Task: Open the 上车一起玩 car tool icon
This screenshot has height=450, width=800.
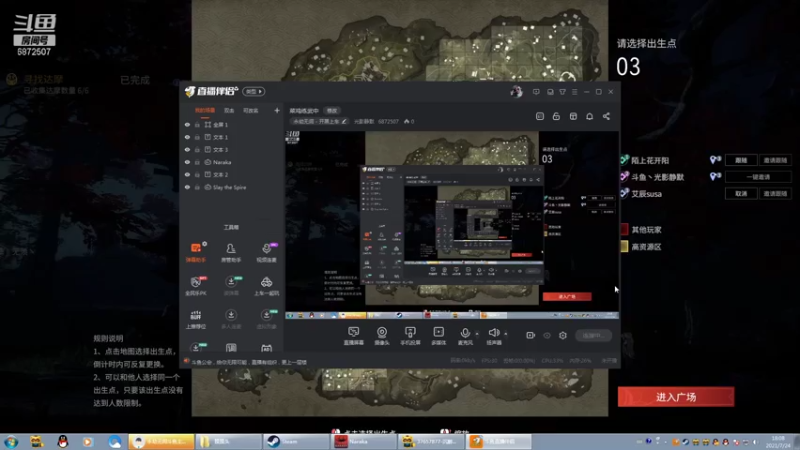Action: click(x=266, y=286)
